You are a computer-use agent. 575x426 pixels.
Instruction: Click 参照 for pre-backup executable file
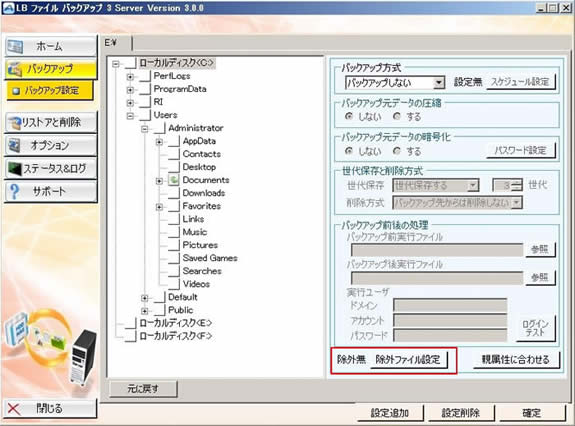[540, 250]
